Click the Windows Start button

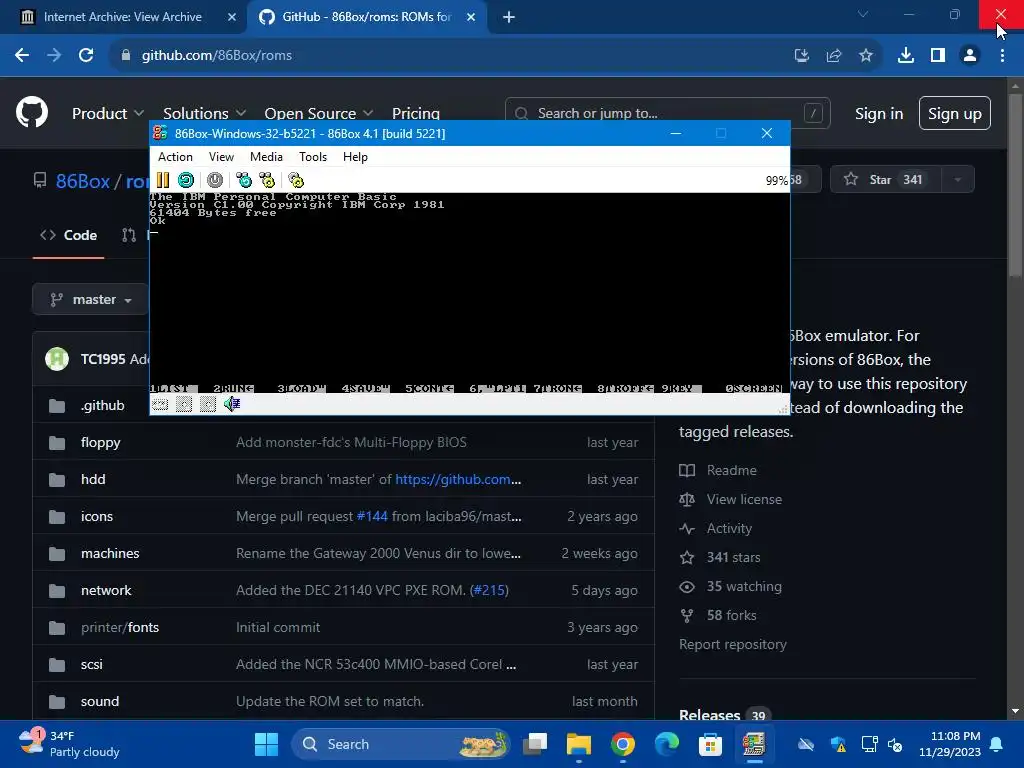266,744
